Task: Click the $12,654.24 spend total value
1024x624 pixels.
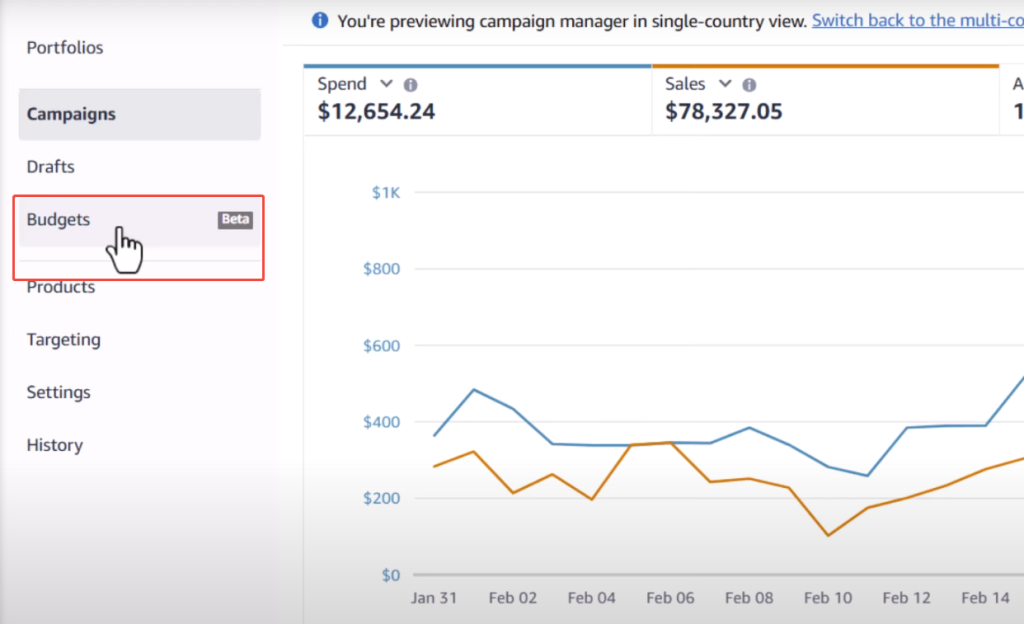Action: click(376, 111)
